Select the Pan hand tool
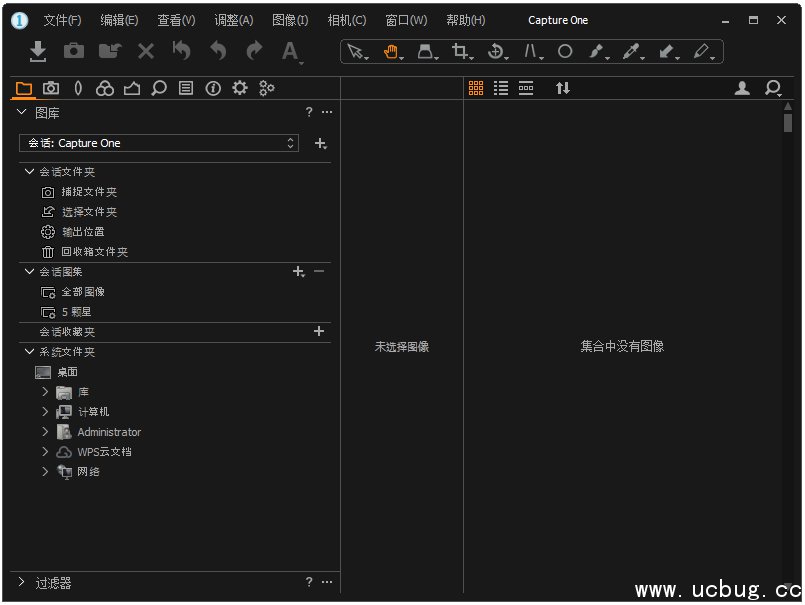The width and height of the screenshot is (805, 605). 390,51
